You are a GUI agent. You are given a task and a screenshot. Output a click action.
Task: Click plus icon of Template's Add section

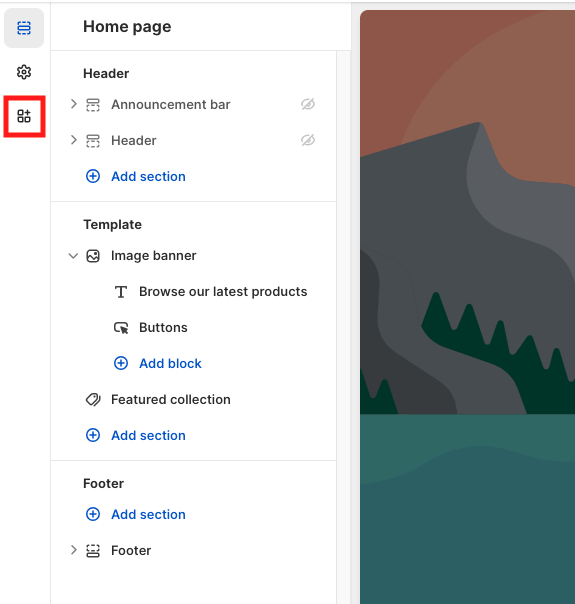click(93, 435)
